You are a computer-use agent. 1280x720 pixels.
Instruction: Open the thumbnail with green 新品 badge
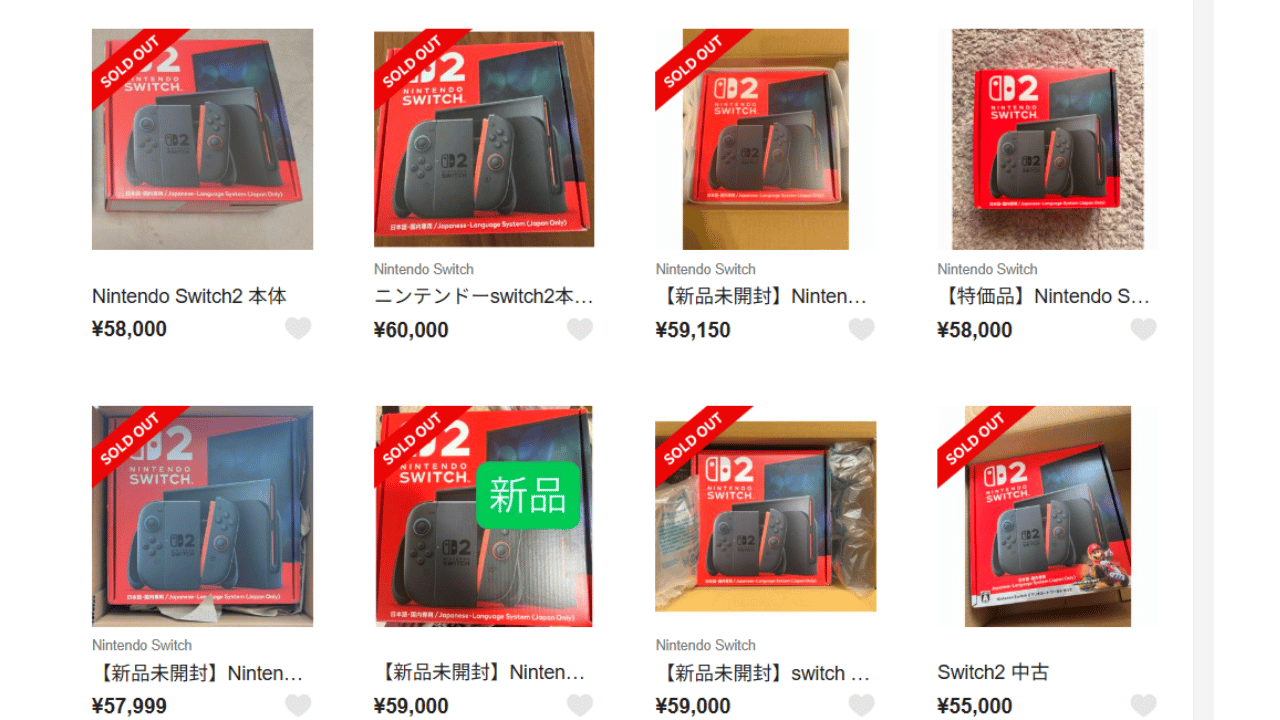[x=484, y=516]
